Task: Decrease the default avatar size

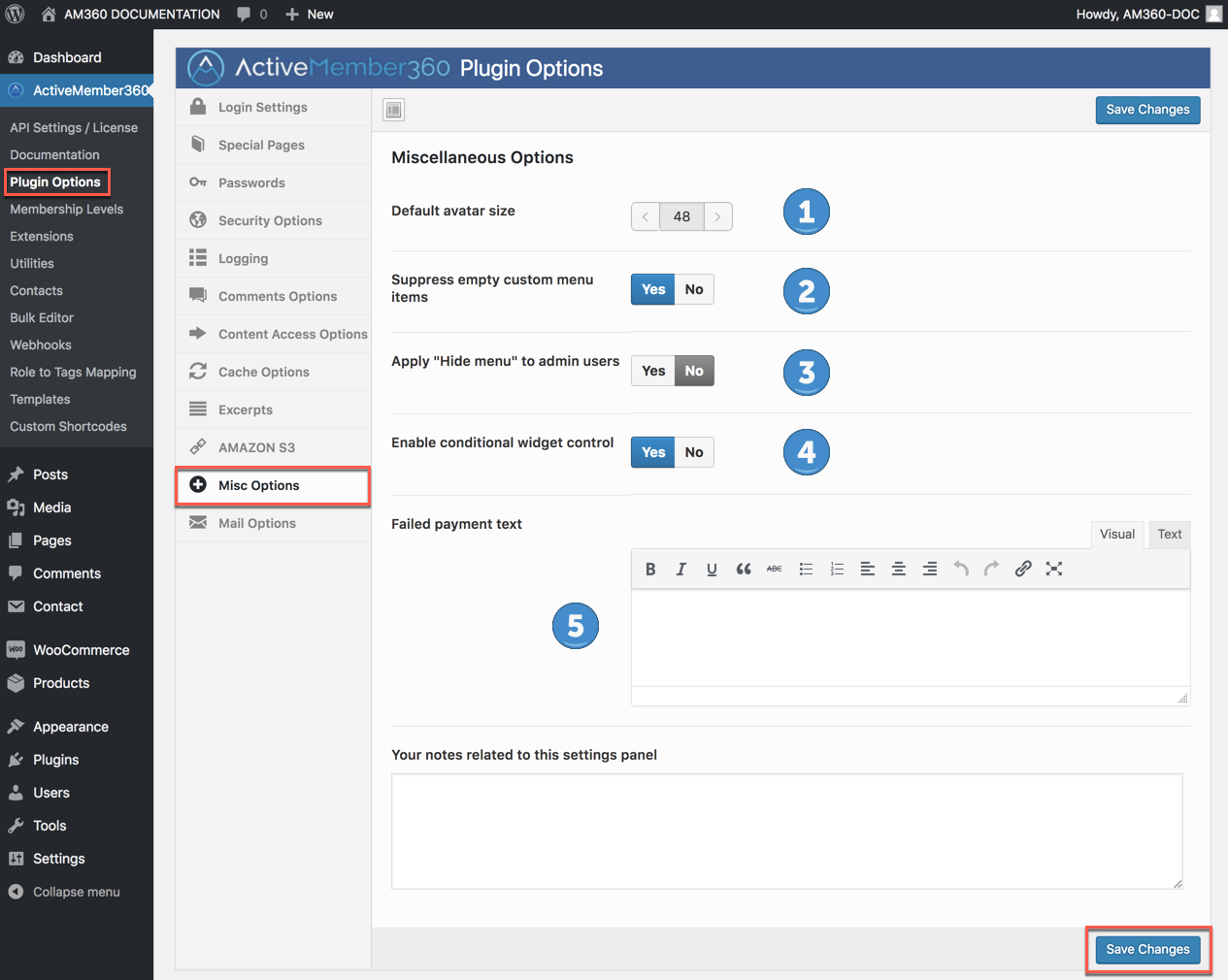Action: coord(646,216)
